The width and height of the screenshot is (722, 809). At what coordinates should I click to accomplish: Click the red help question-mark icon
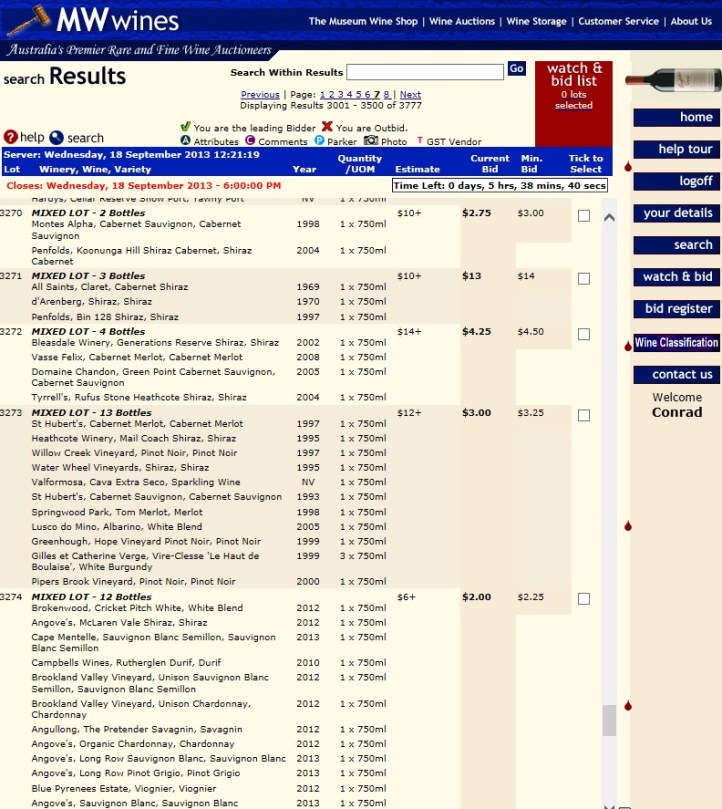click(x=10, y=137)
